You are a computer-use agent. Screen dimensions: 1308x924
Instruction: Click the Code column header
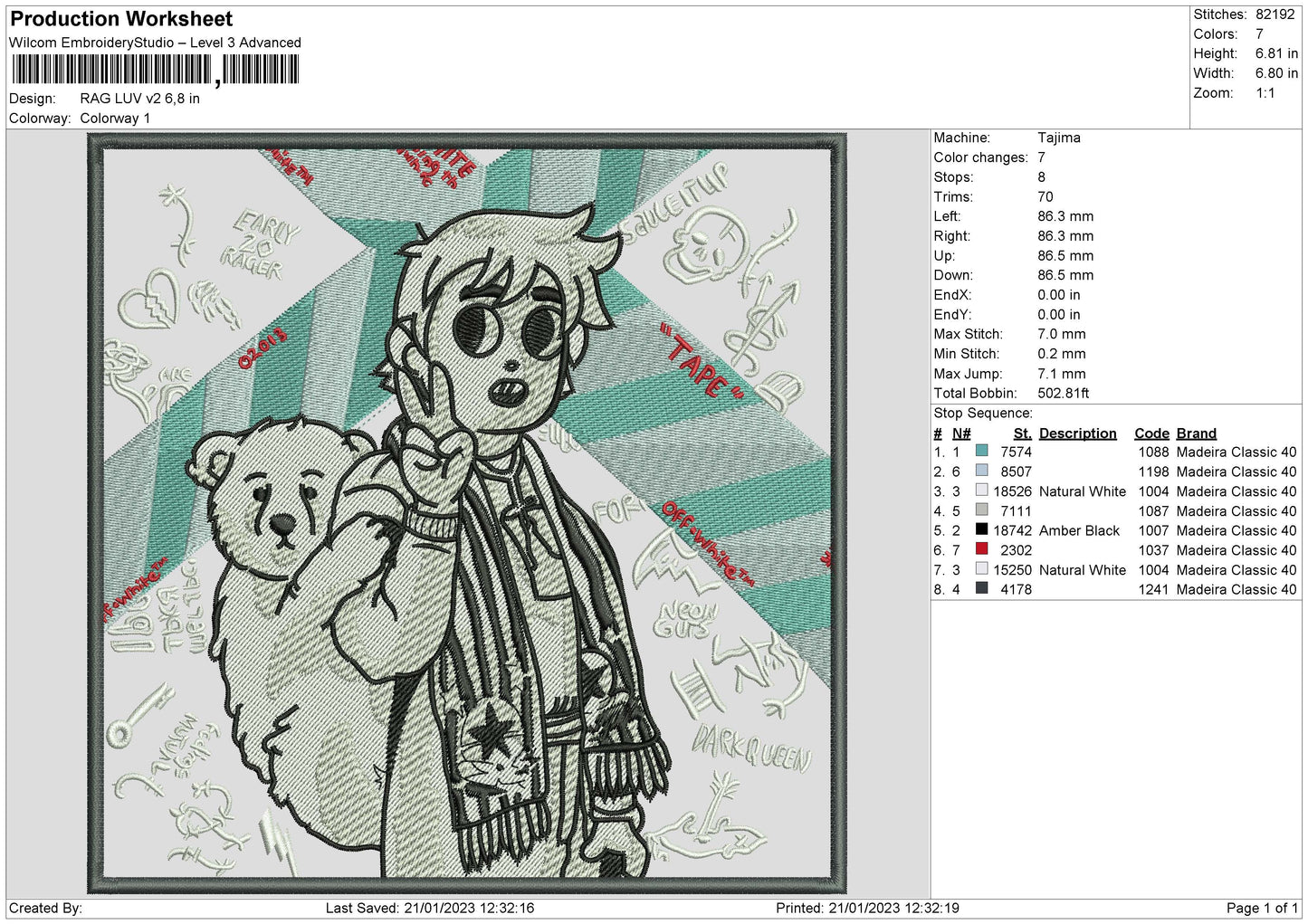click(x=1151, y=433)
